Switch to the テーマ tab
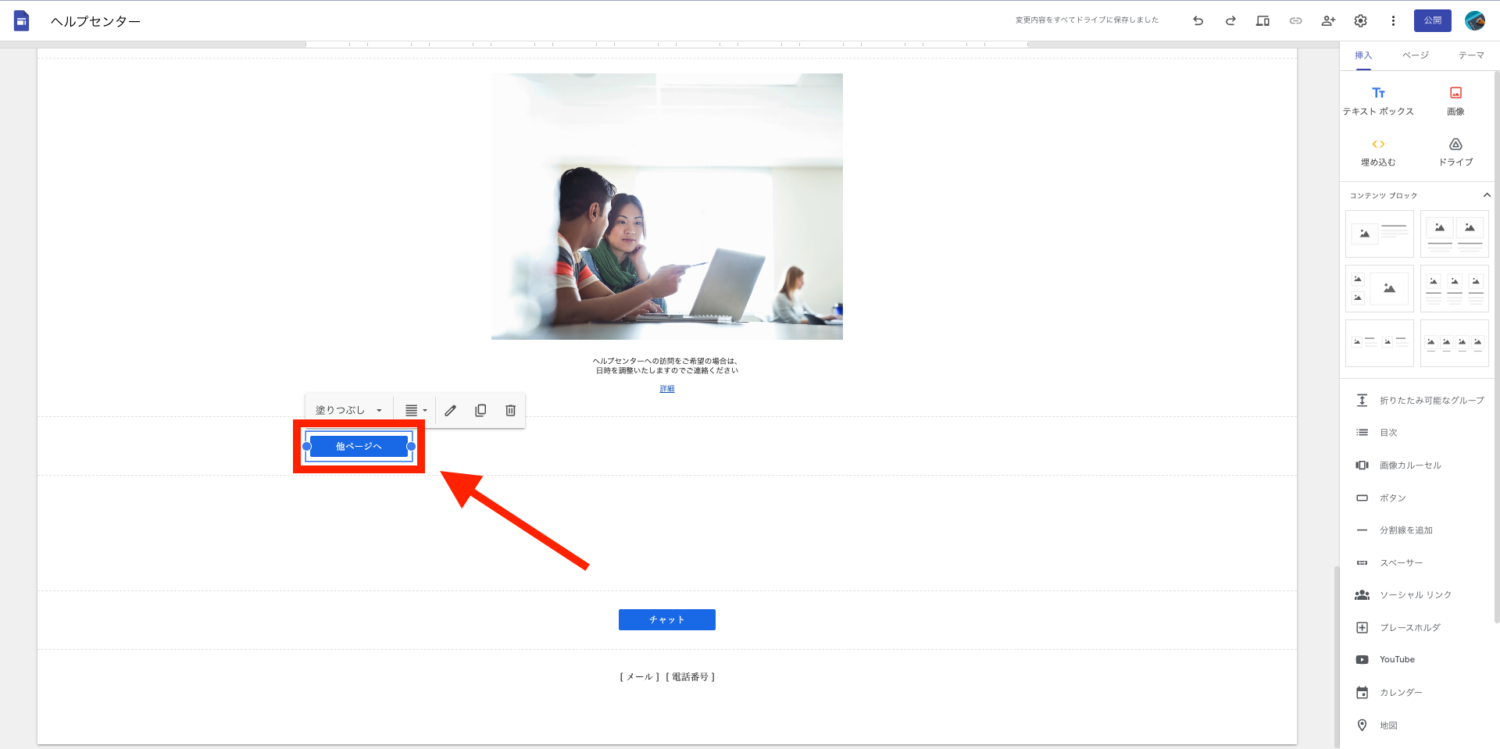This screenshot has width=1500, height=749. coord(1471,55)
